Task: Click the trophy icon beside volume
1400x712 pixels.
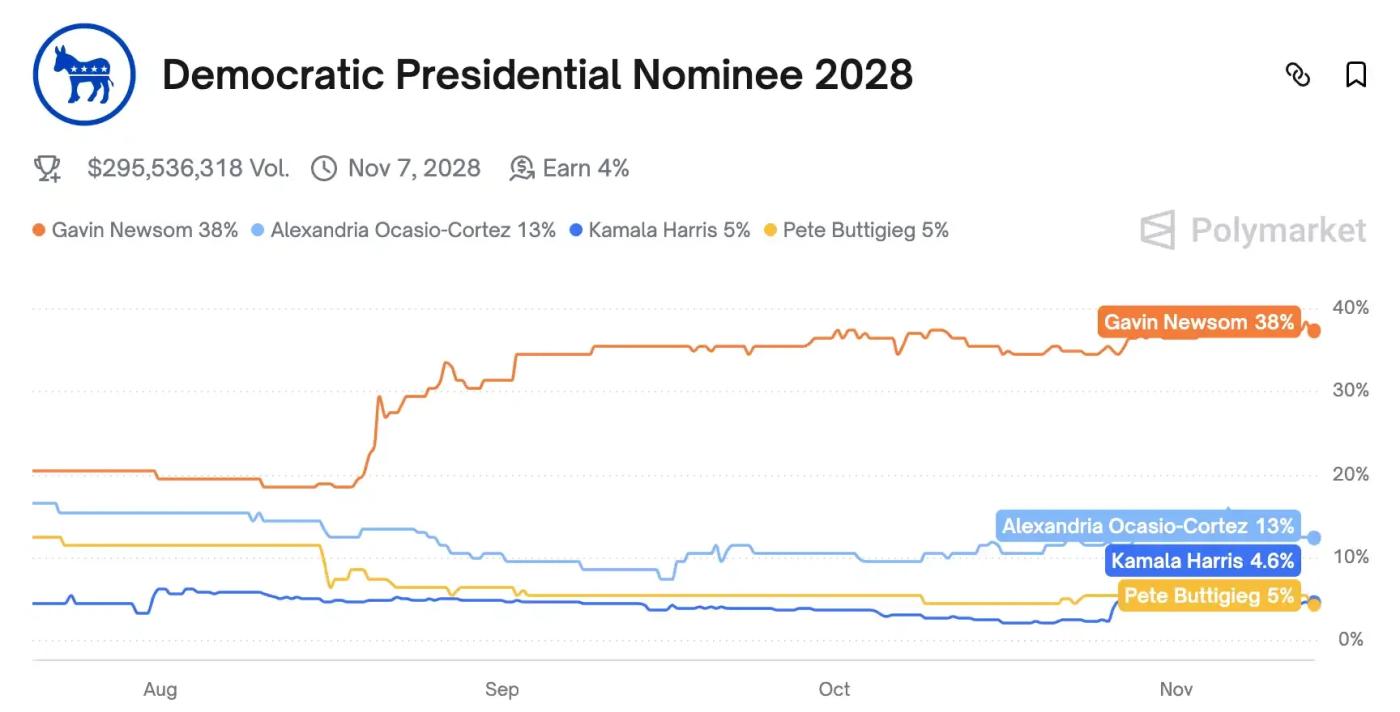Action: (47, 168)
